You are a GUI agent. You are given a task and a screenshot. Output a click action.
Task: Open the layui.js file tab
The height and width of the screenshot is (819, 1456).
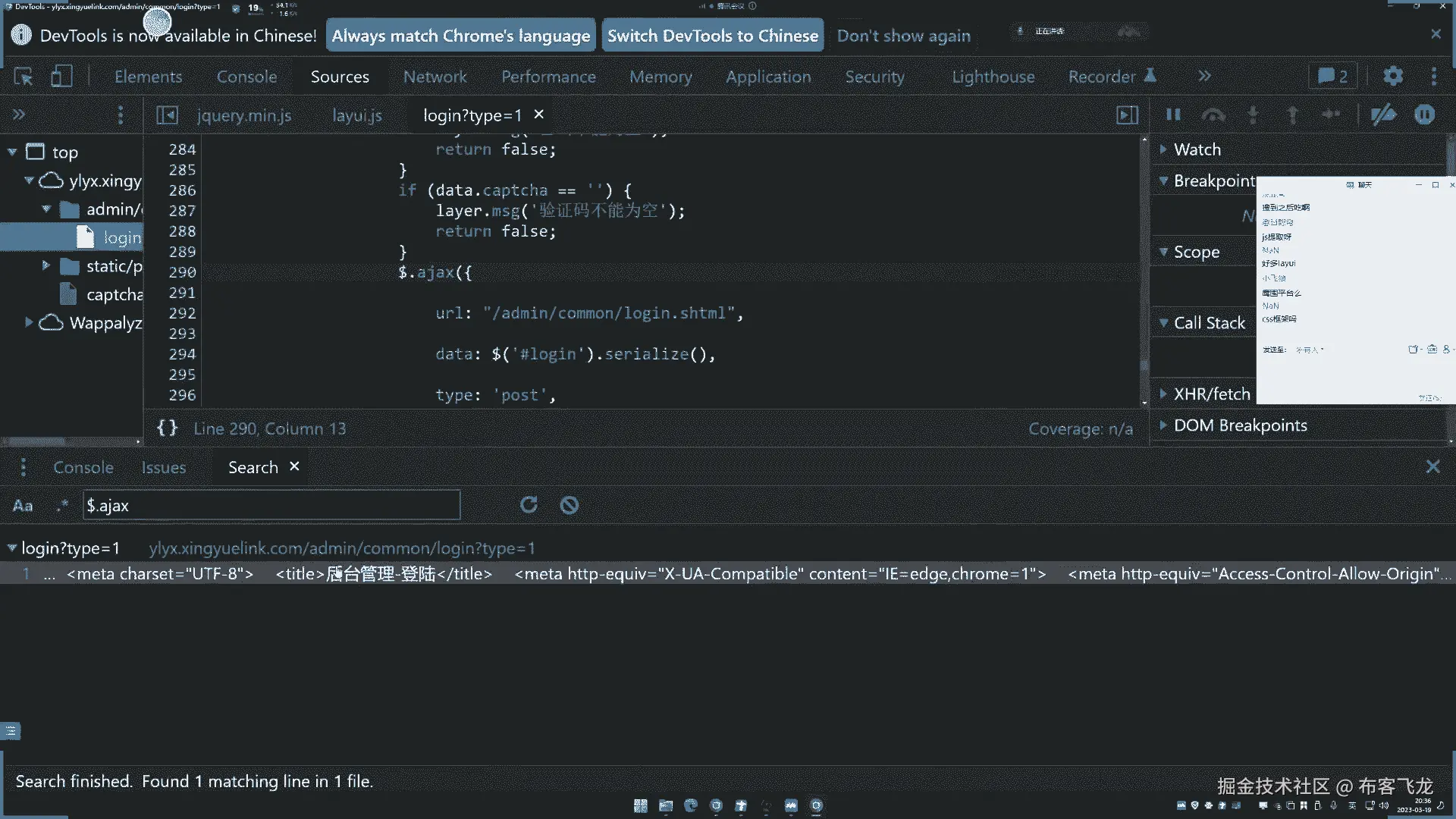point(356,115)
